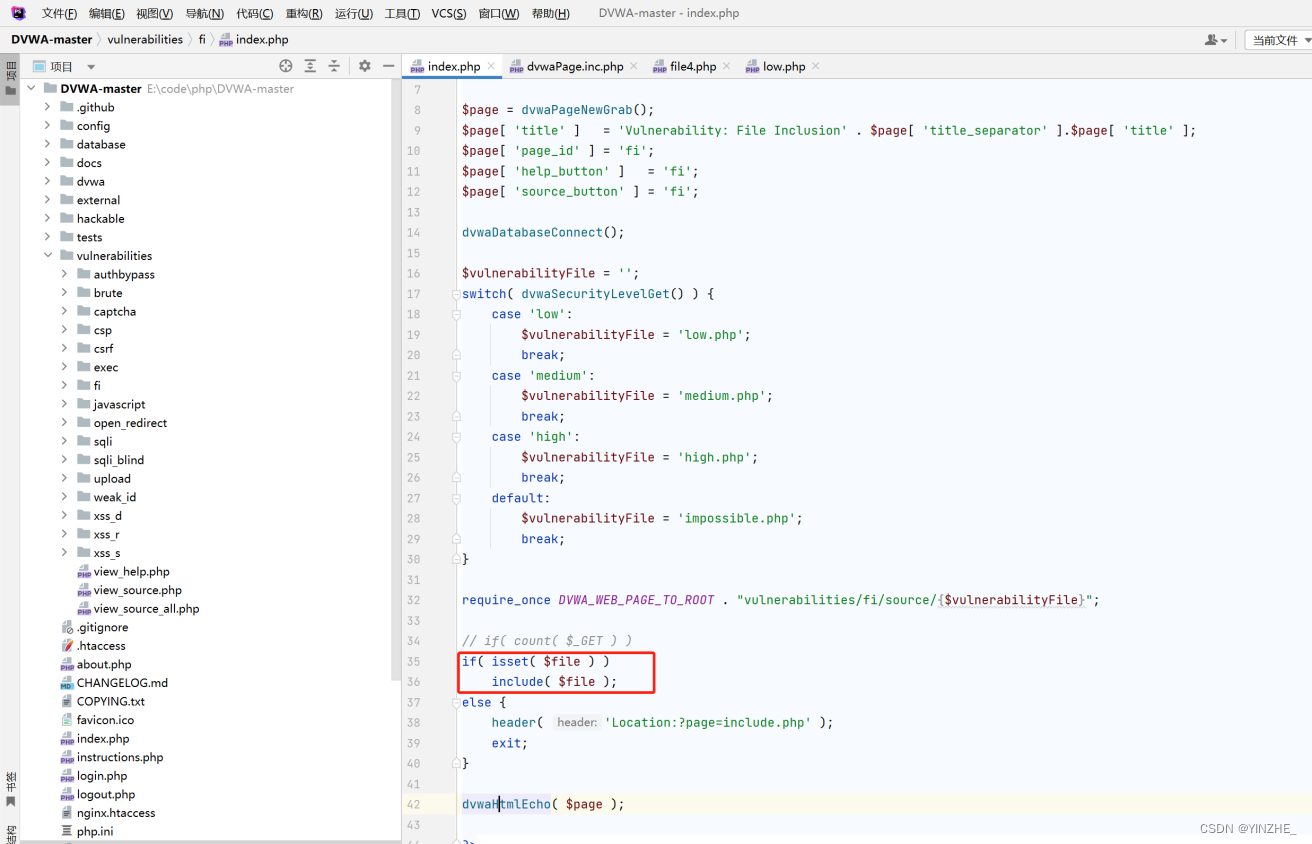Toggle fold marker at line 29 break

tap(456, 539)
